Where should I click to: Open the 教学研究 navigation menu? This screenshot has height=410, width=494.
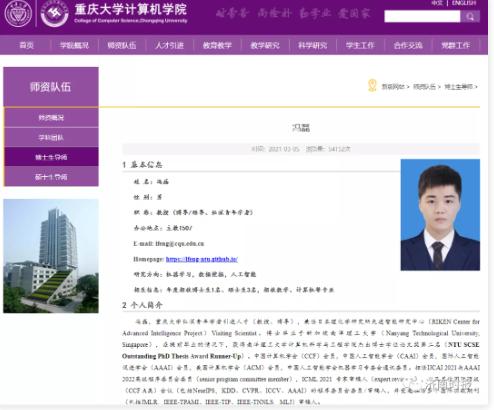click(x=265, y=45)
